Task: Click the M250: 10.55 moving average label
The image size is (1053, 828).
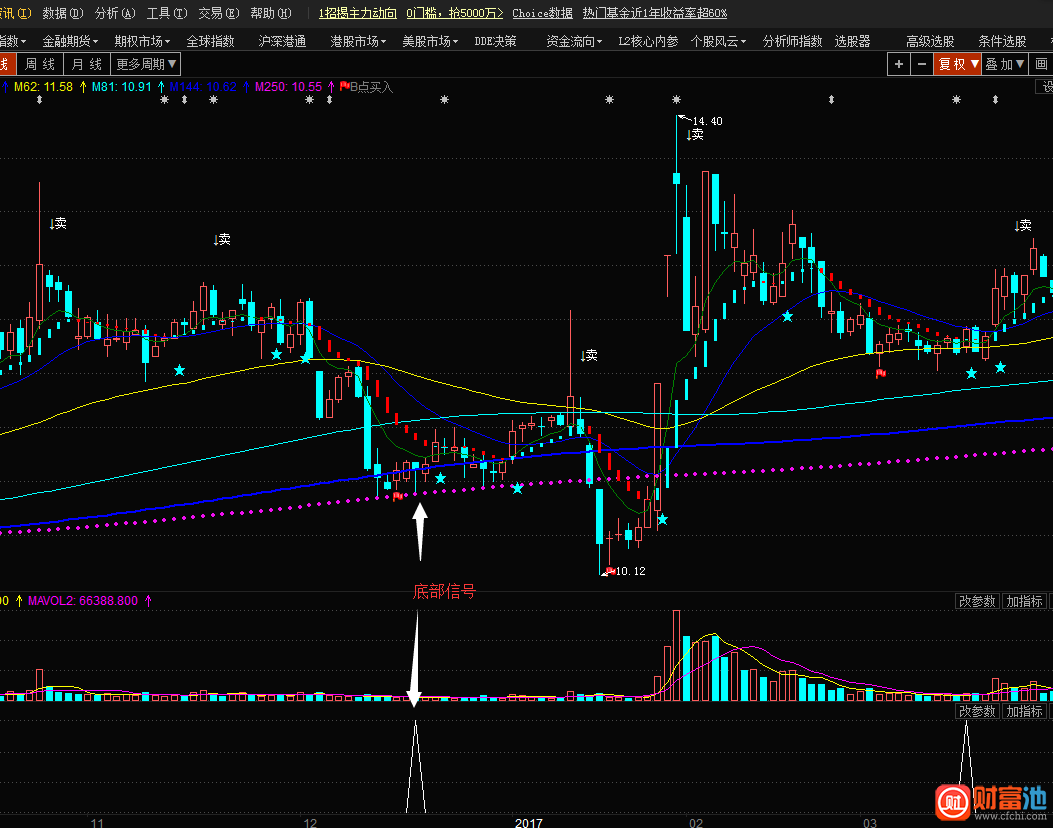Action: [x=288, y=87]
